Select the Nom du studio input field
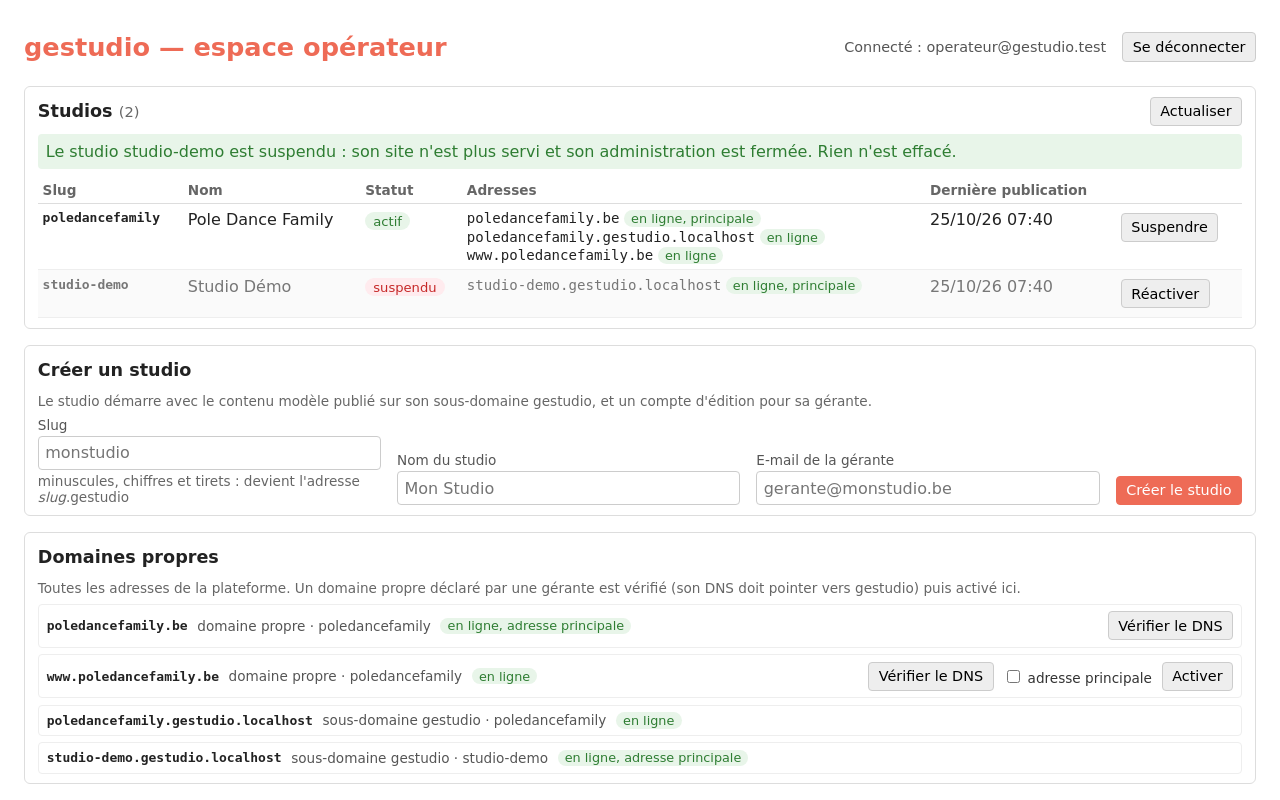 [568, 488]
